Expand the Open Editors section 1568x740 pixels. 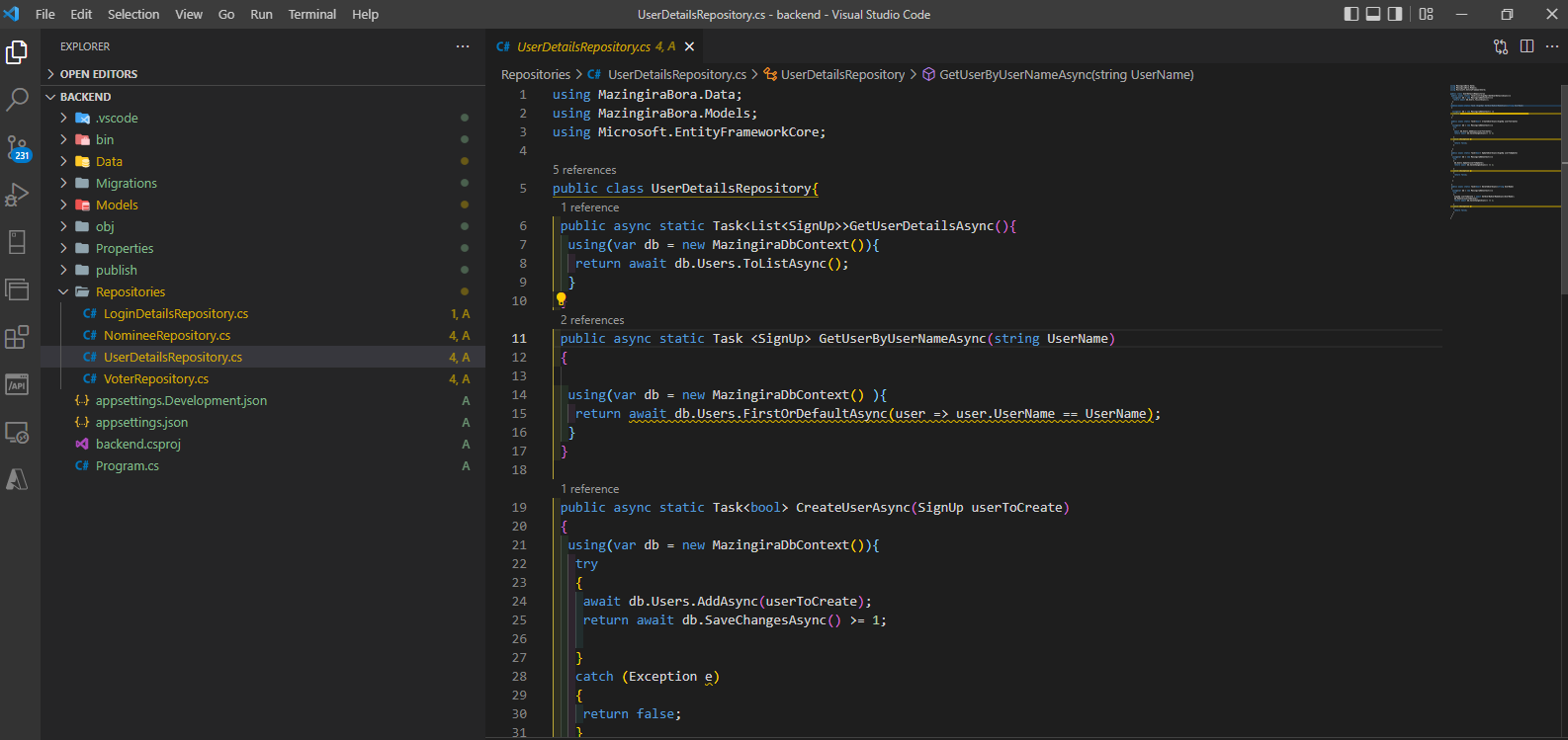pos(98,74)
